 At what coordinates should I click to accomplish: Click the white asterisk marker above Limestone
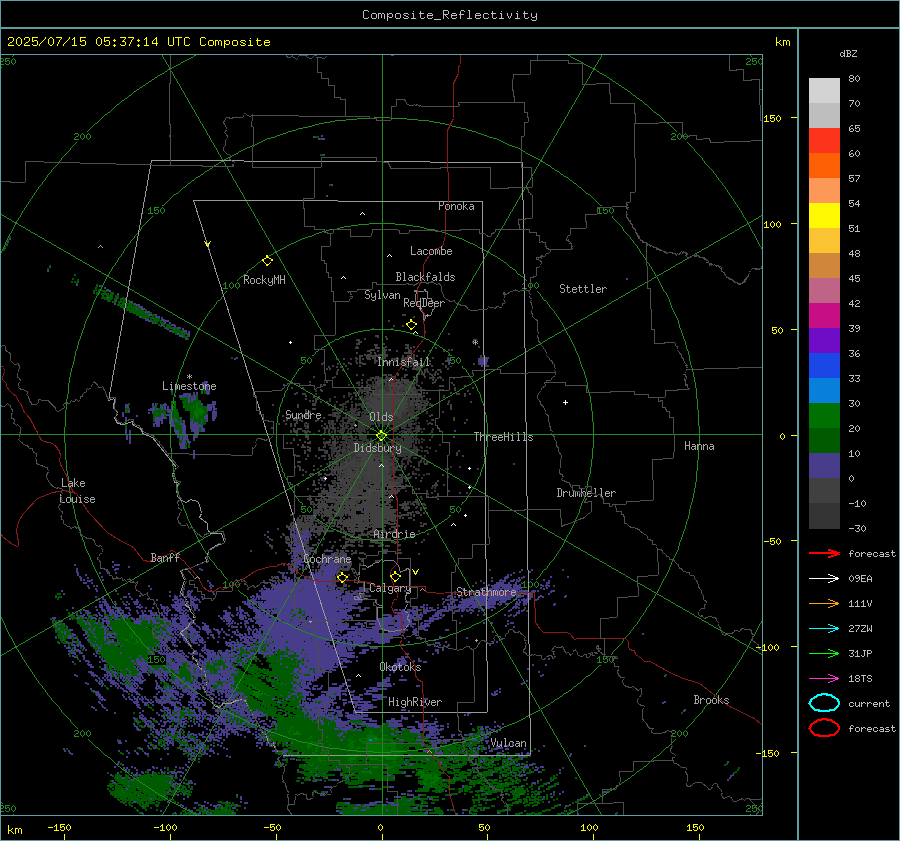click(x=189, y=377)
